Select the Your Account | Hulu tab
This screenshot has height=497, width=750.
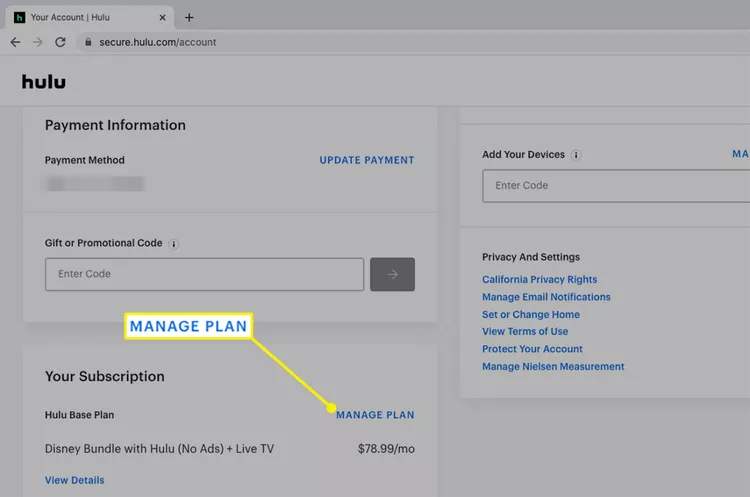(89, 17)
